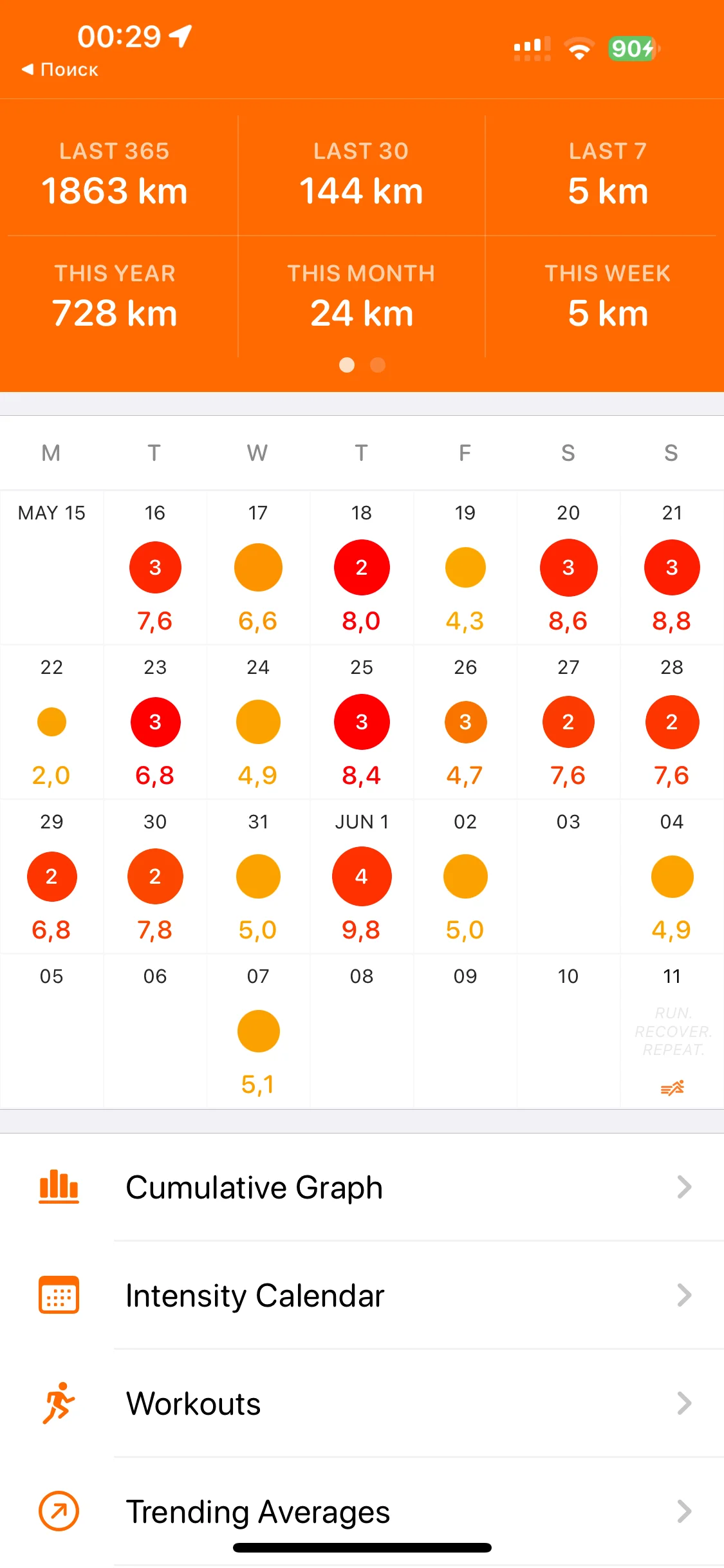This screenshot has height=1568, width=724.
Task: Select the 5,1 run on day 07
Action: [258, 1031]
